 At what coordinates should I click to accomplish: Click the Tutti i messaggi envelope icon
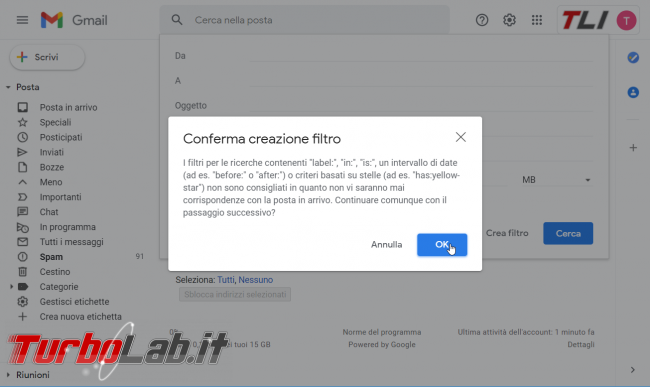22,242
